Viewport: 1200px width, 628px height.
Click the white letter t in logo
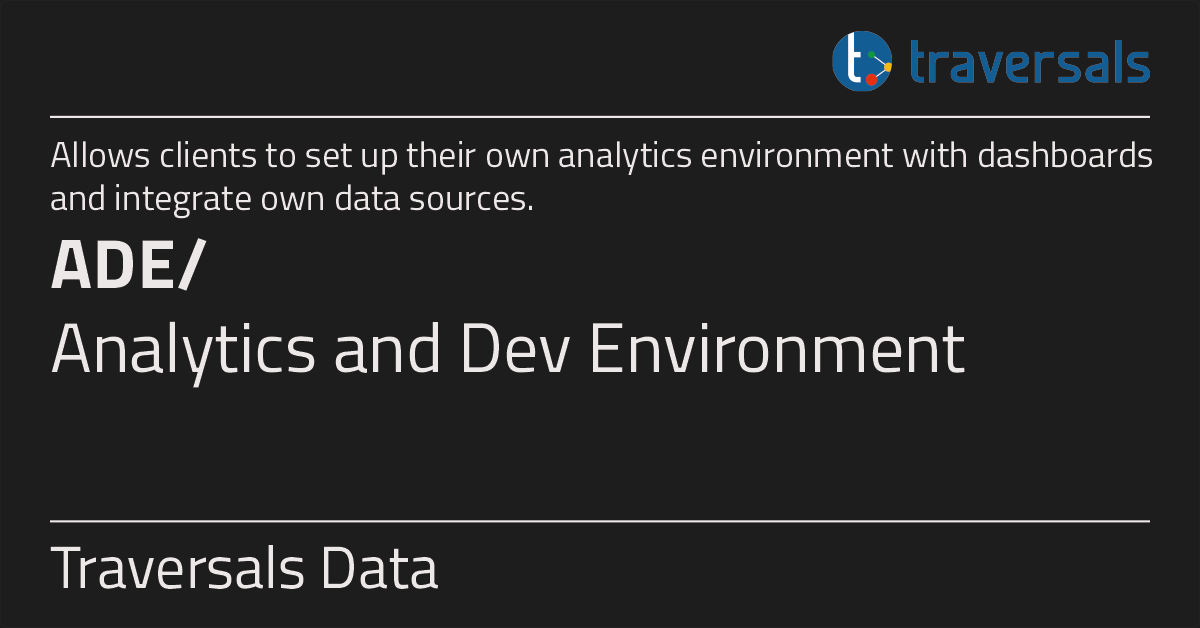tap(854, 57)
